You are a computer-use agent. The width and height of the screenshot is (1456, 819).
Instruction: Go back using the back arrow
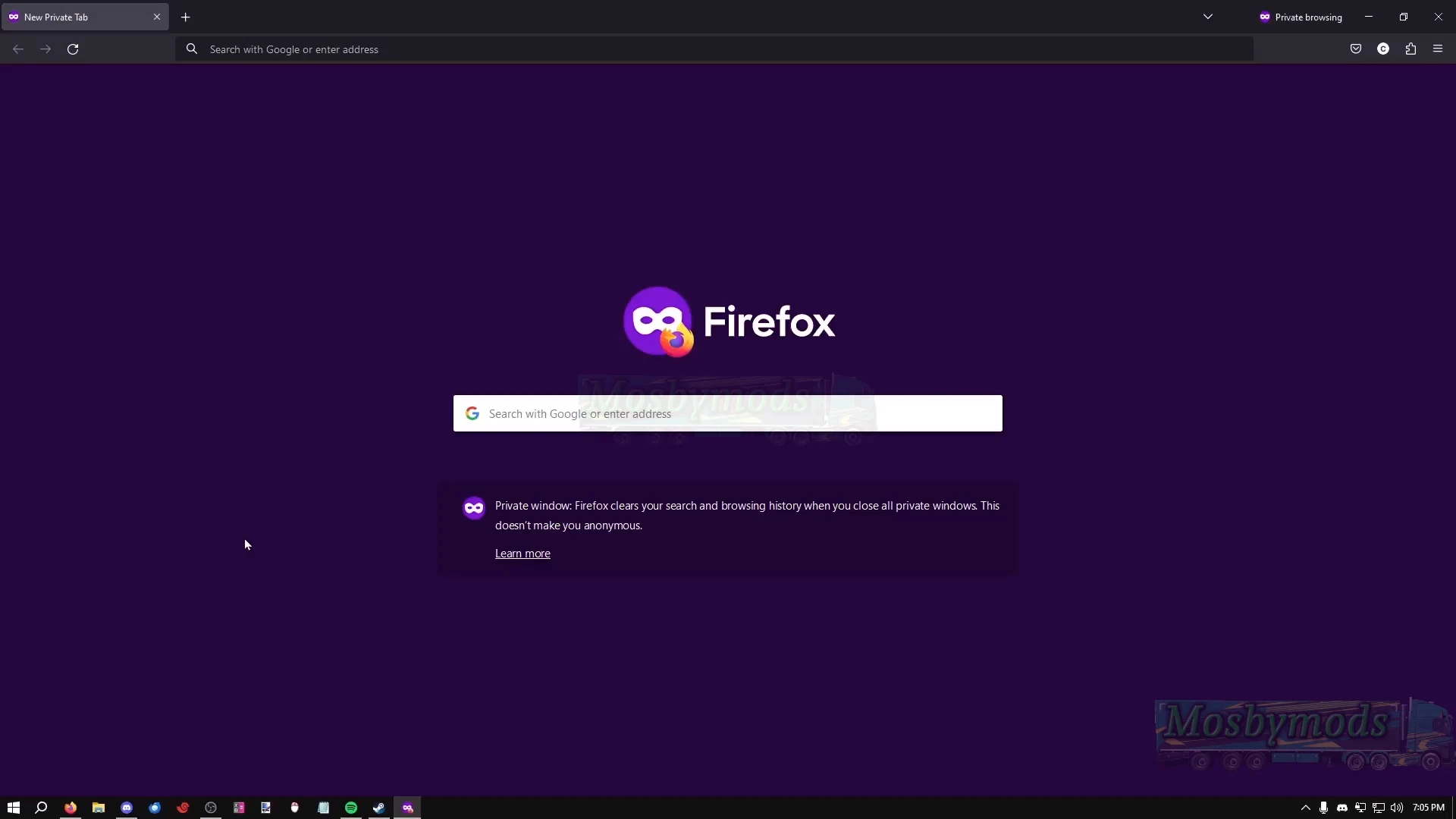tap(18, 49)
